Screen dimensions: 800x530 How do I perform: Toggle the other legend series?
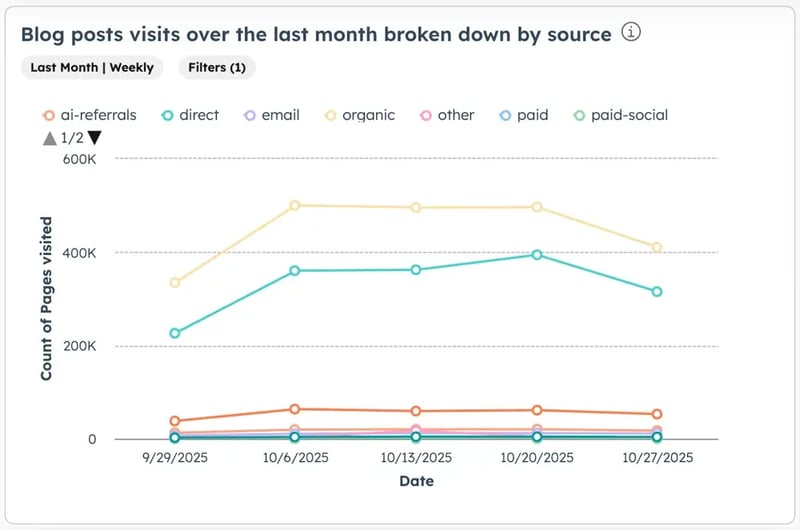447,115
